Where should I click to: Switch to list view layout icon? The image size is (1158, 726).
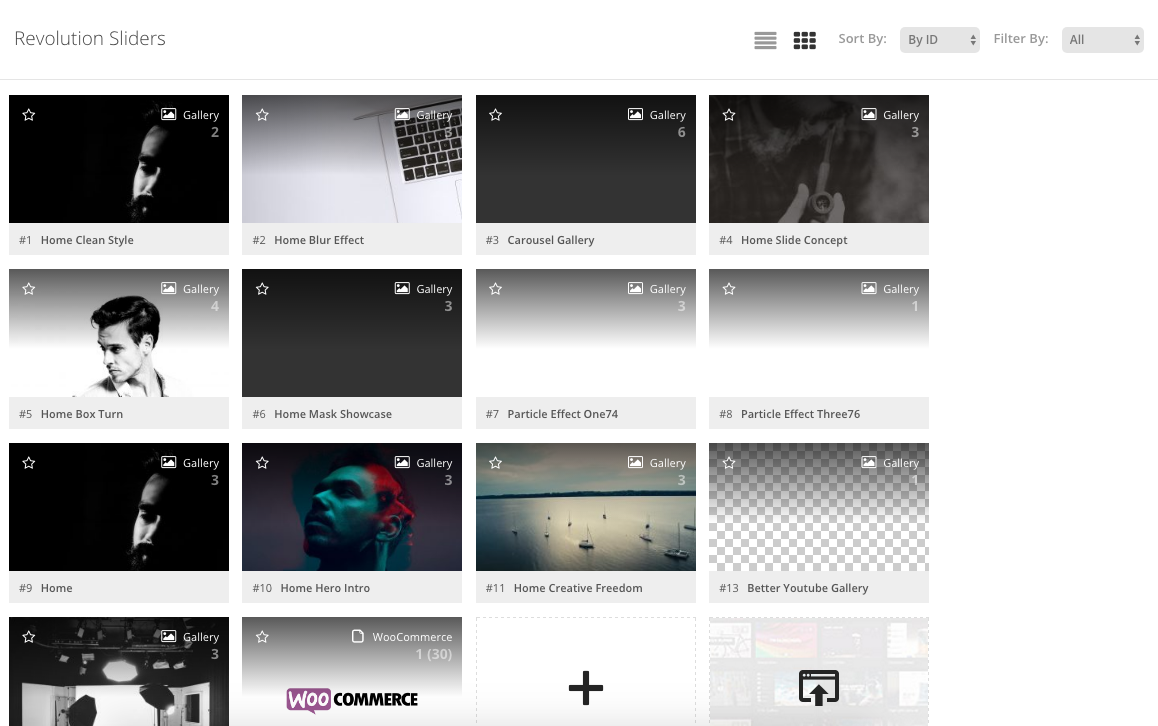(765, 41)
